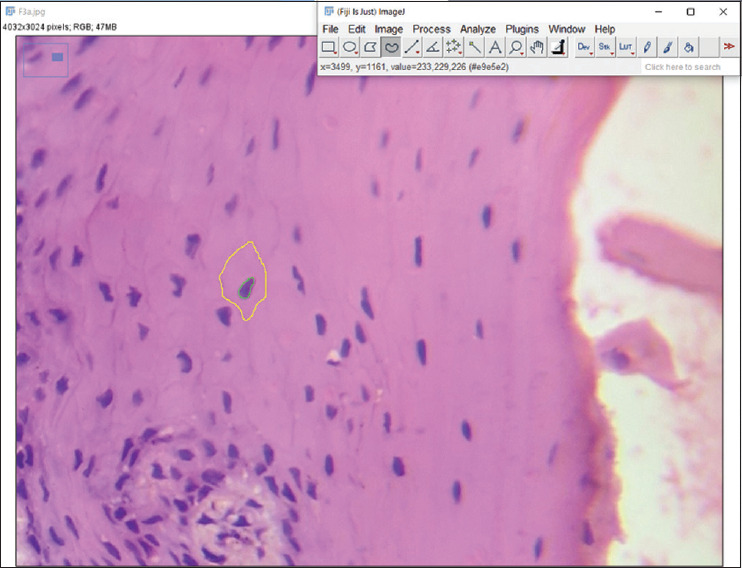Open the Dev developer menu dropdown
Viewport: 742px width, 568px height.
582,47
